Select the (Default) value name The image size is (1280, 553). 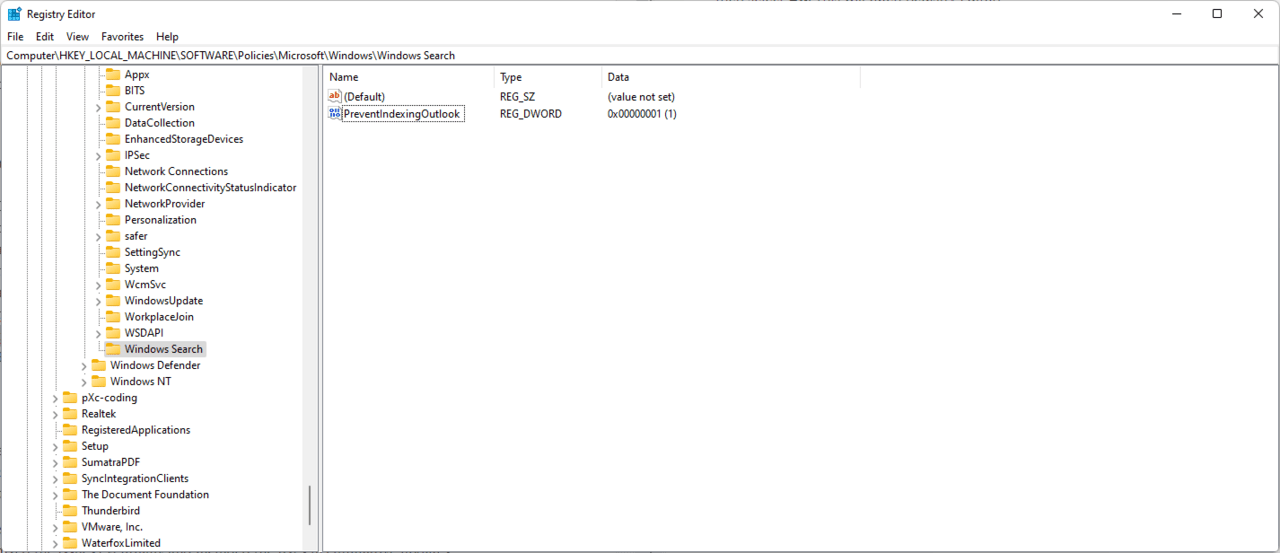tap(364, 97)
